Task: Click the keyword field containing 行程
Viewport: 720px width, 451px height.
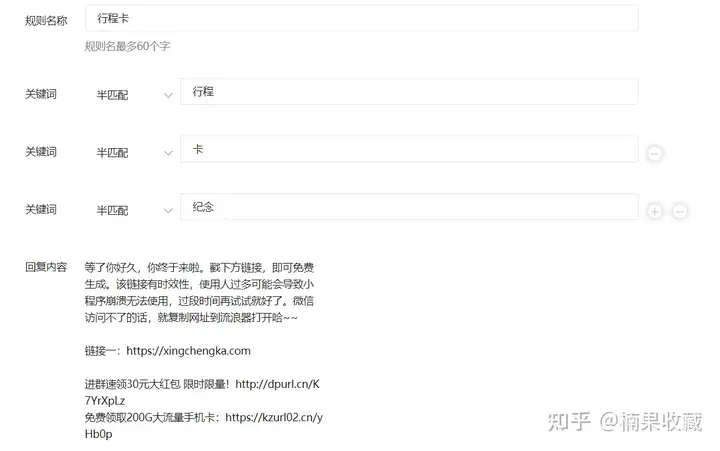Action: click(409, 91)
